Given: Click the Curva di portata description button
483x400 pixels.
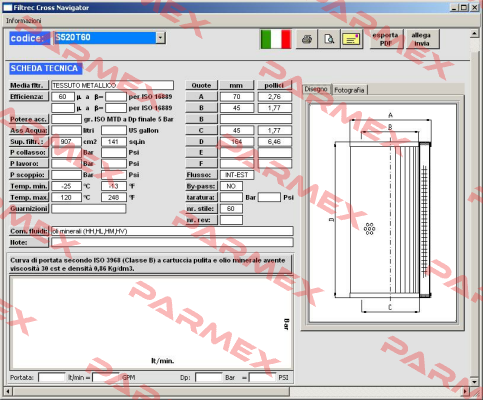Looking at the screenshot, I should pos(150,264).
